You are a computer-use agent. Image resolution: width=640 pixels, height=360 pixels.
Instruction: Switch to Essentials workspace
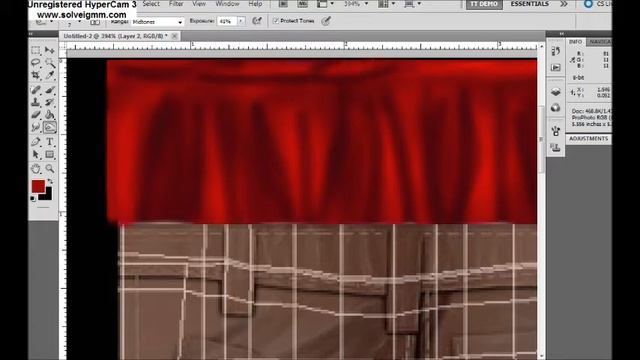529,4
